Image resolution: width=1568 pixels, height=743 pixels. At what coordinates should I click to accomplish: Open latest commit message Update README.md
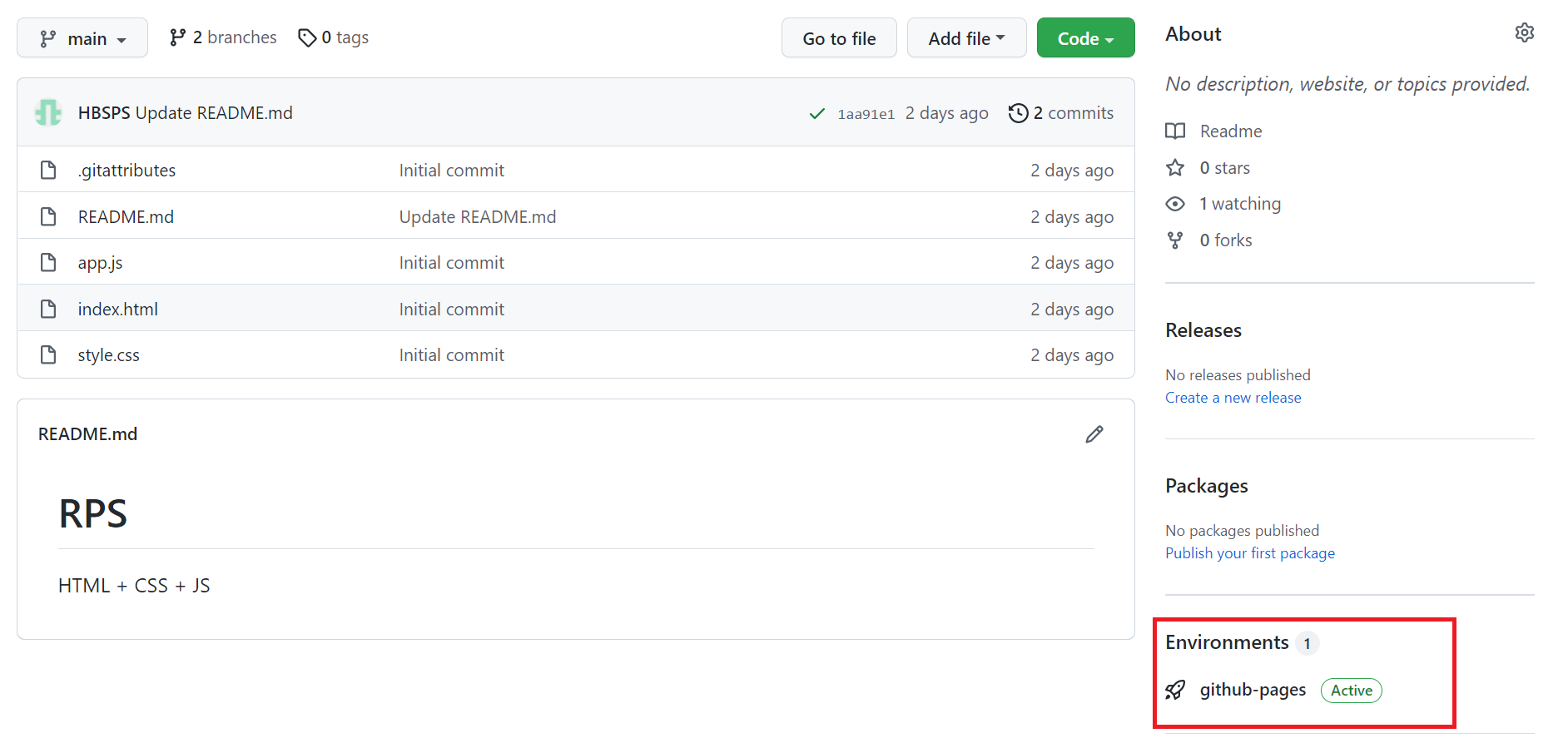pos(214,113)
